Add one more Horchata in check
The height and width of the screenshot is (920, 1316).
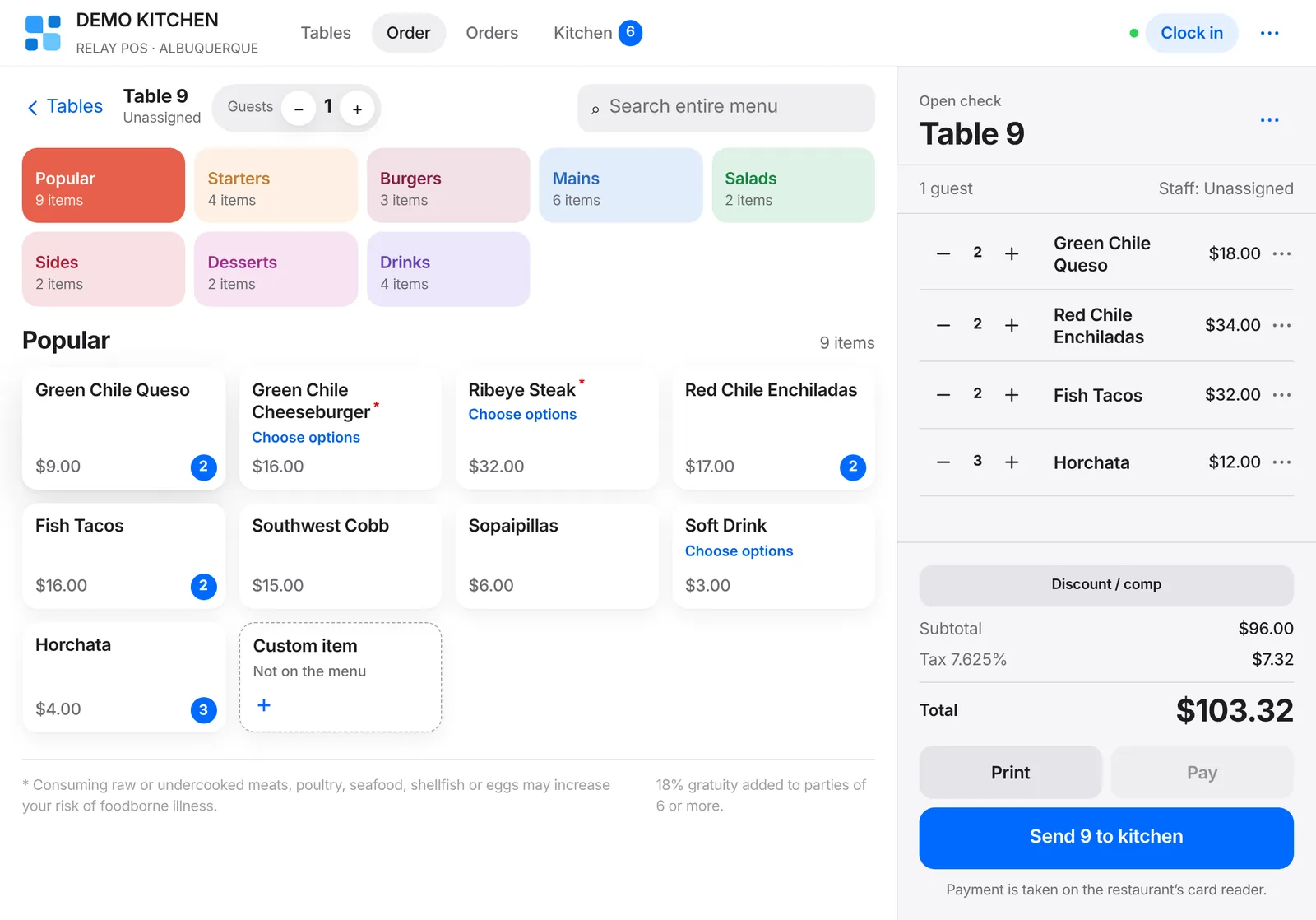coord(1012,462)
